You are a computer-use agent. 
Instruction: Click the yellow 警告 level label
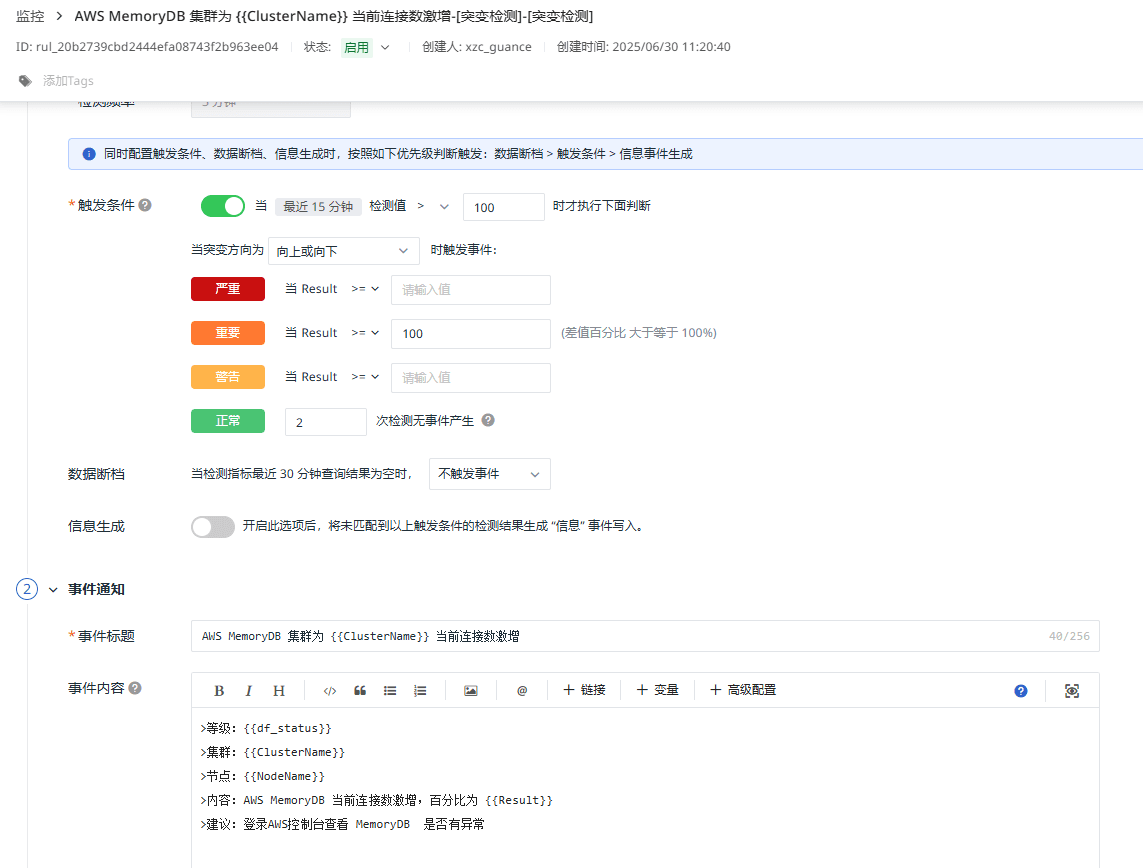(228, 377)
